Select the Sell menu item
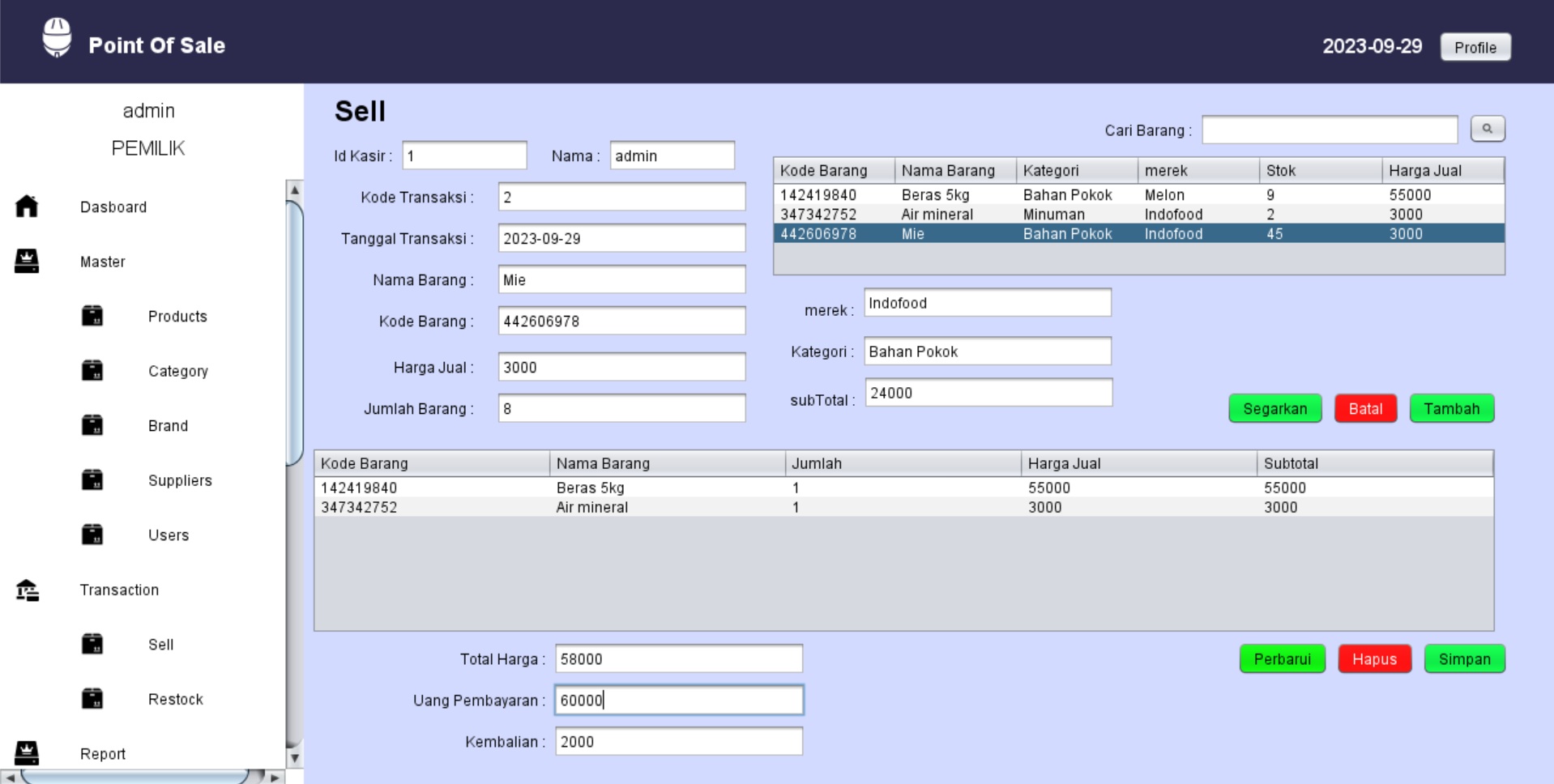The image size is (1554, 784). (x=160, y=645)
